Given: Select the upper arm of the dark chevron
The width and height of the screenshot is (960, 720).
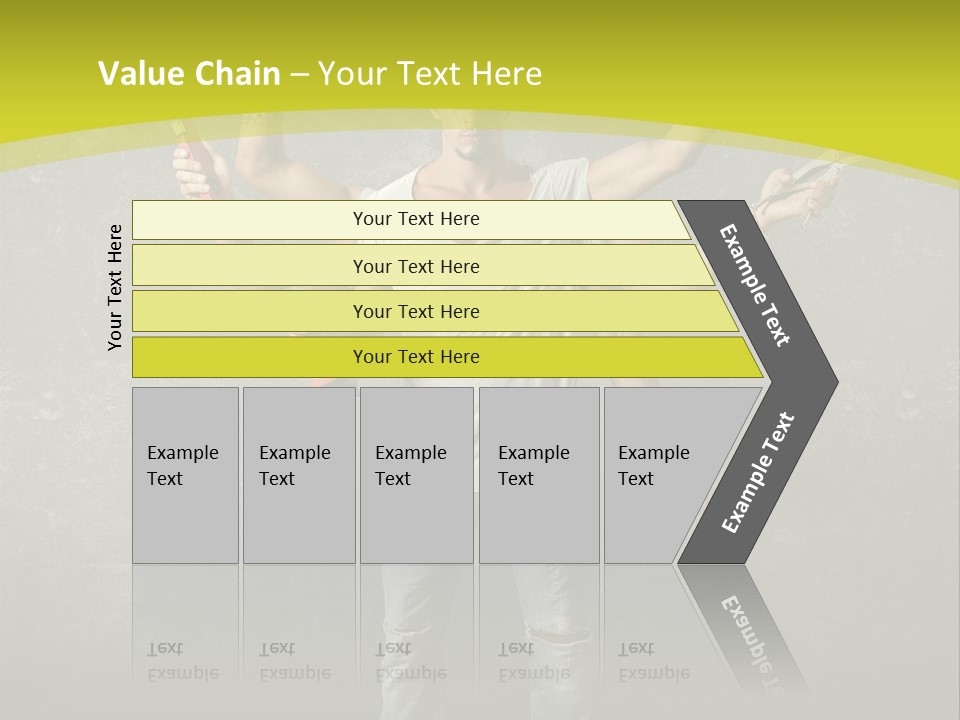Looking at the screenshot, I should [x=758, y=288].
